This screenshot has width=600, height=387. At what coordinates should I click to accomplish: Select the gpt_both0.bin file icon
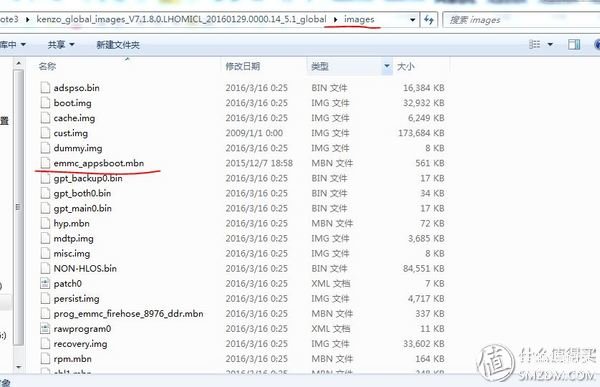45,193
